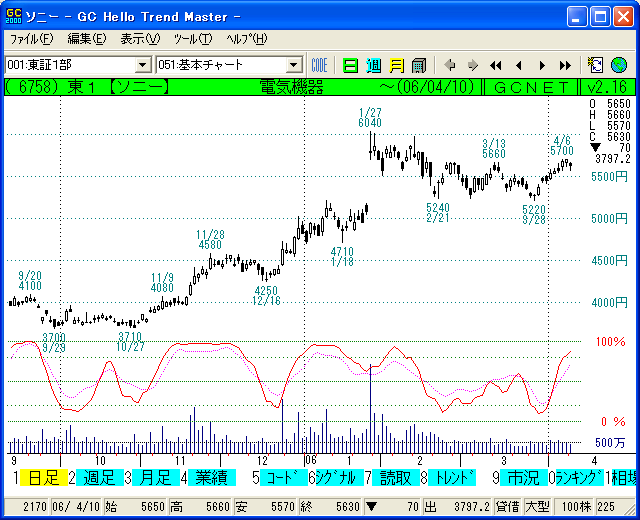Step back with single left arrow
The image size is (640, 520).
click(519, 65)
